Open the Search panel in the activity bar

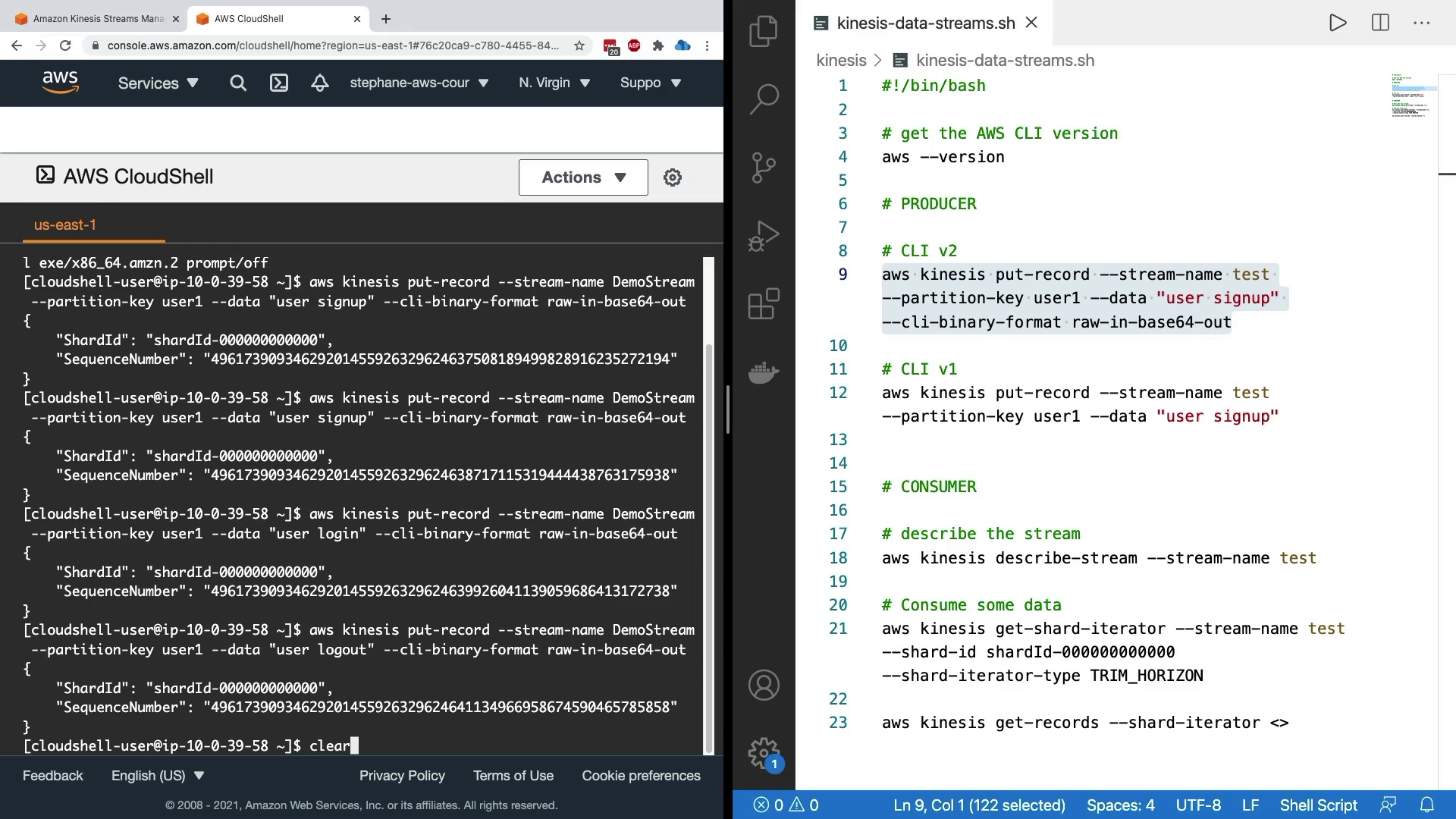[x=764, y=99]
